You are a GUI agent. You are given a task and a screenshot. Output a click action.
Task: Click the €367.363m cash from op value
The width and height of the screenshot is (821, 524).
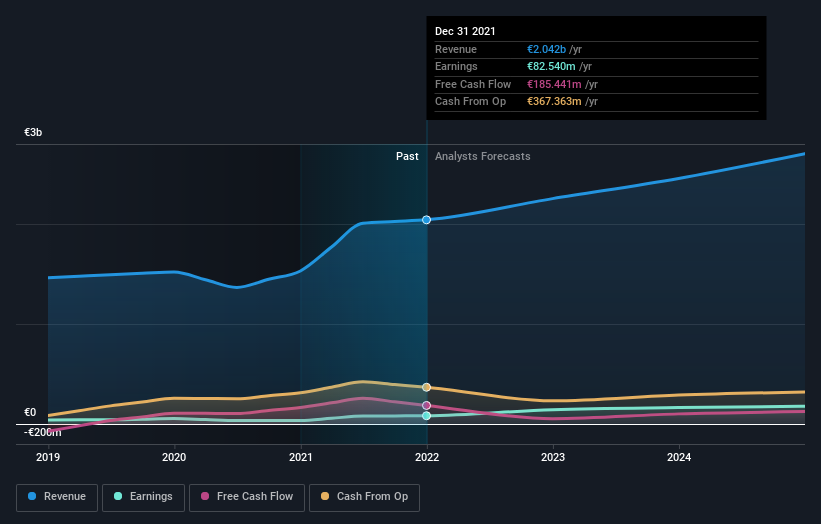(554, 102)
